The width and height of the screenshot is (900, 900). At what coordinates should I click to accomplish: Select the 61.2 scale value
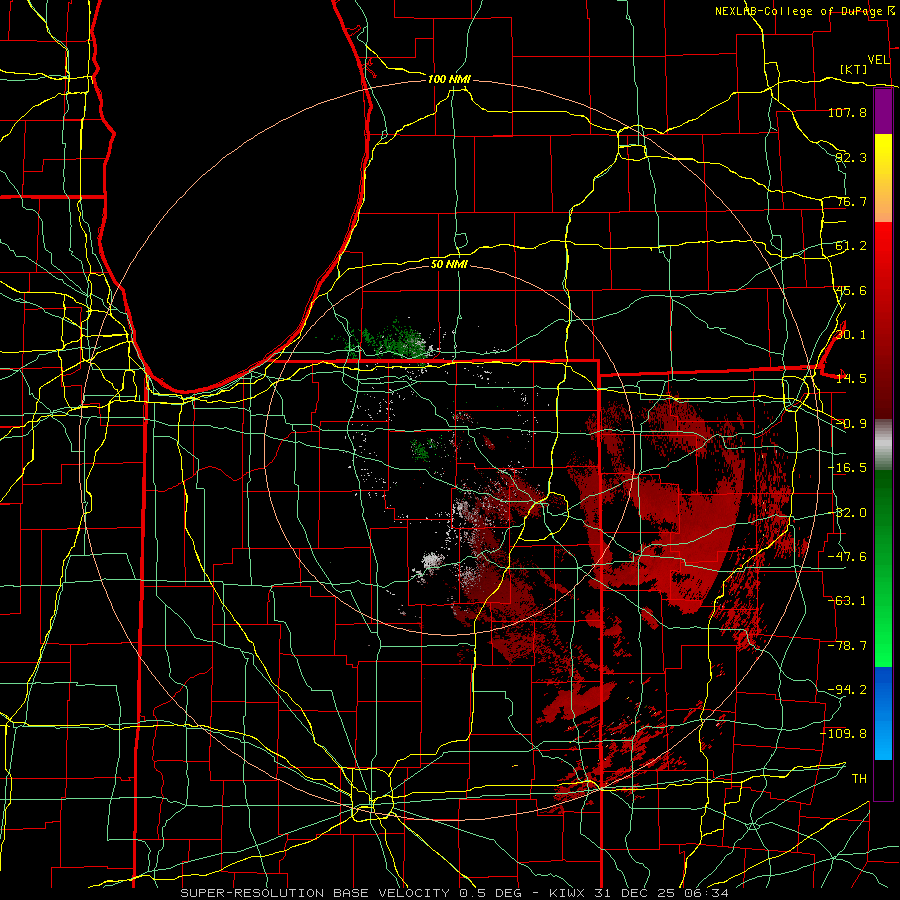click(x=850, y=246)
